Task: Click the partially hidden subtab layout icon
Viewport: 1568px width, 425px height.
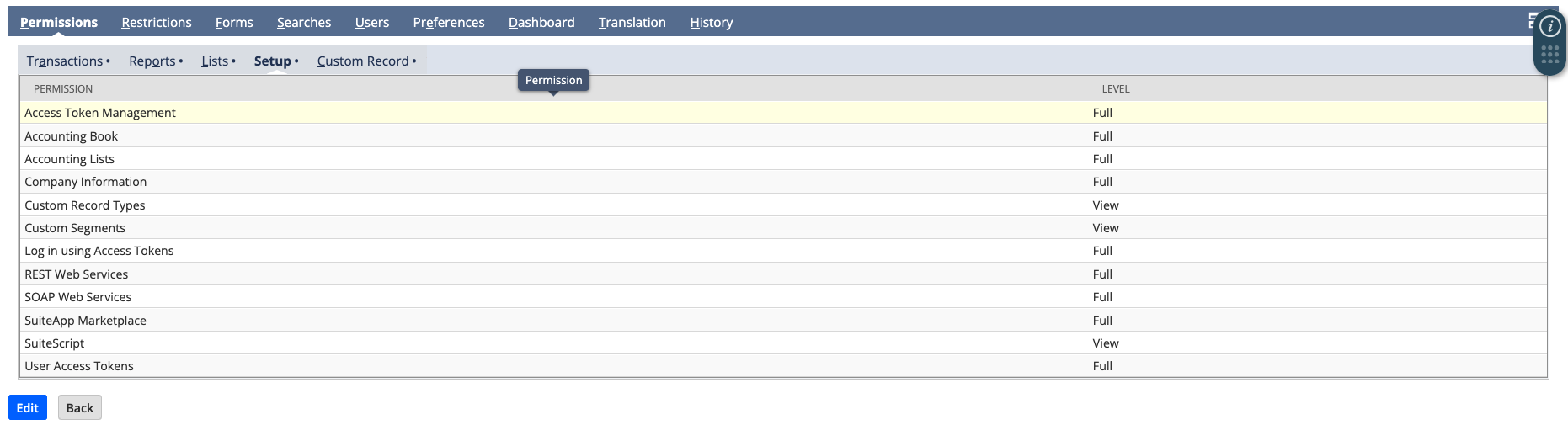Action: 1532,21
